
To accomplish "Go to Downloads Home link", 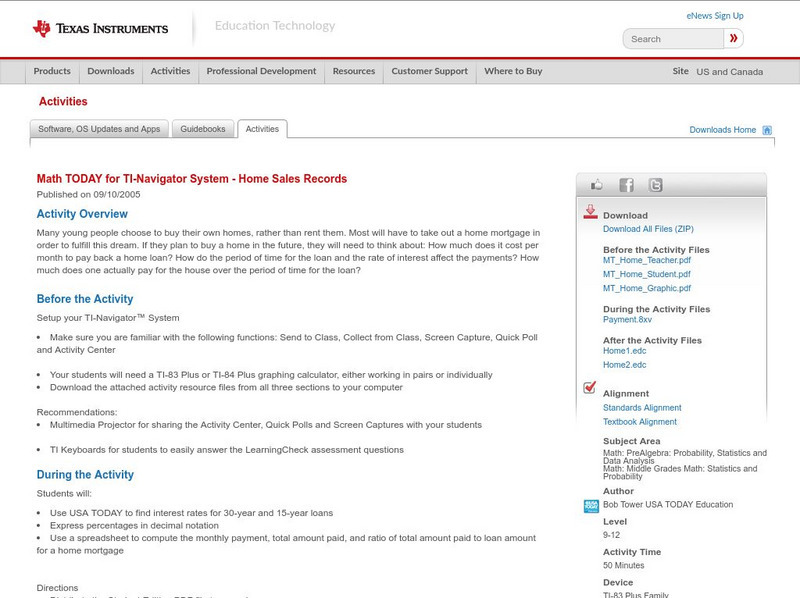I will click(x=722, y=130).
